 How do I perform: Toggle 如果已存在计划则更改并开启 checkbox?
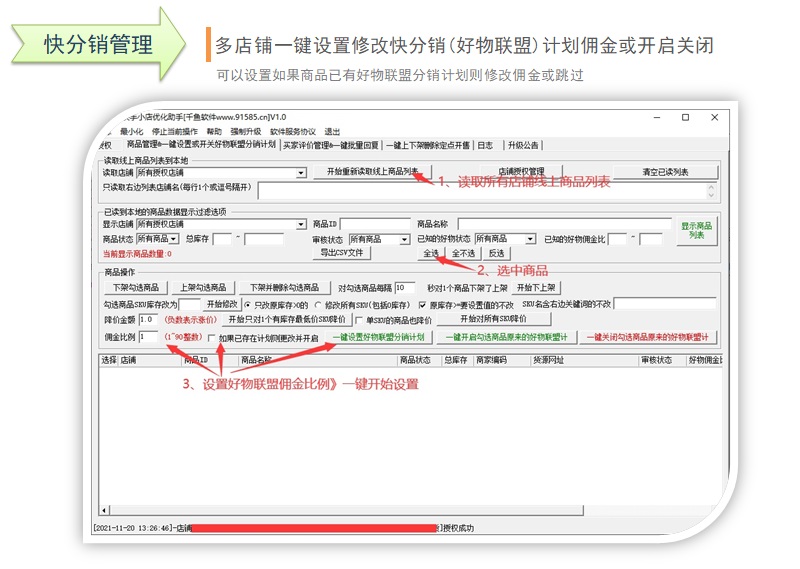click(212, 339)
